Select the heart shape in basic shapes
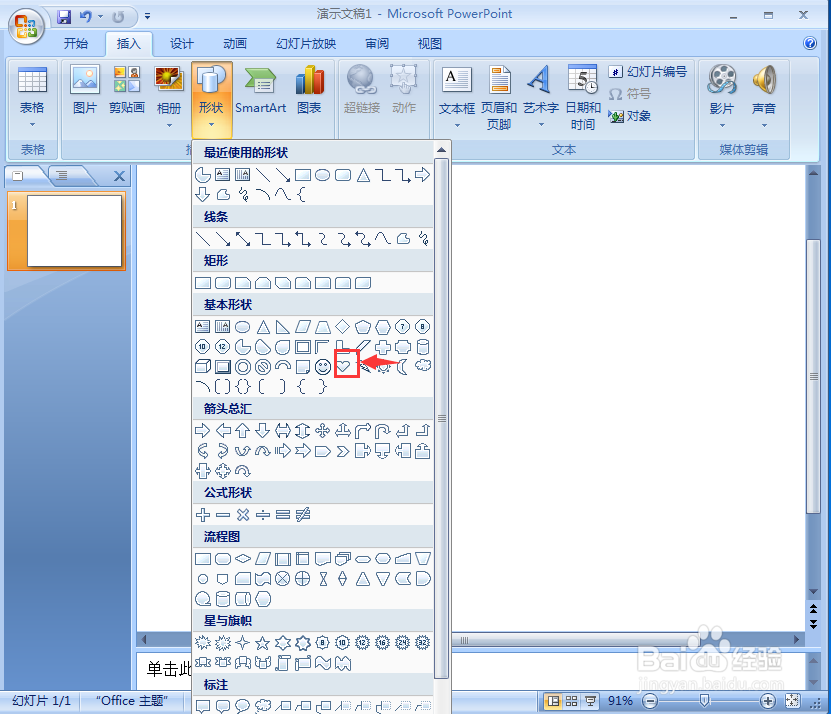Viewport: 831px width, 714px height. pos(343,366)
